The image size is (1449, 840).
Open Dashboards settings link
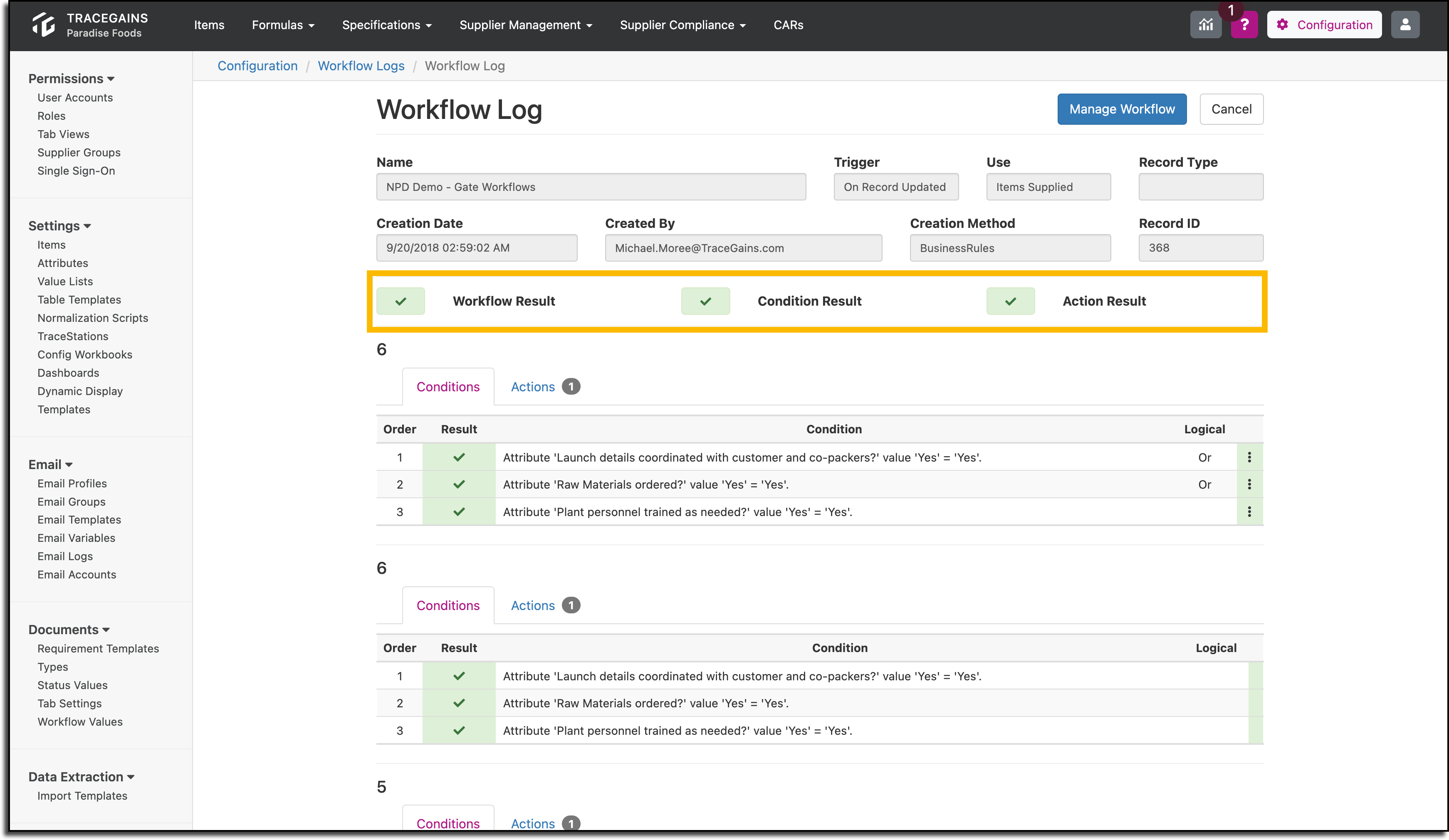pyautogui.click(x=68, y=373)
